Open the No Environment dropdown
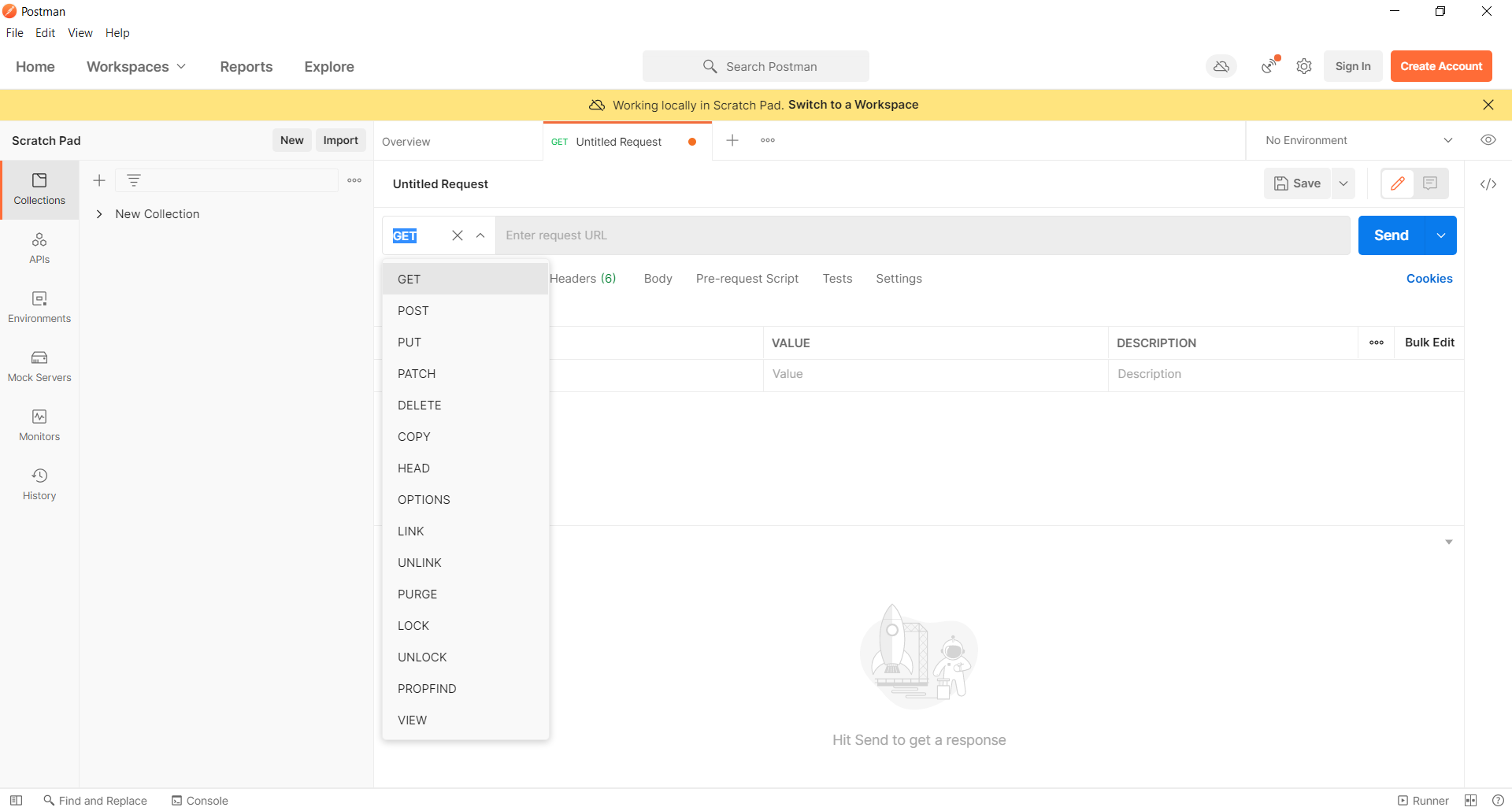 (1358, 140)
